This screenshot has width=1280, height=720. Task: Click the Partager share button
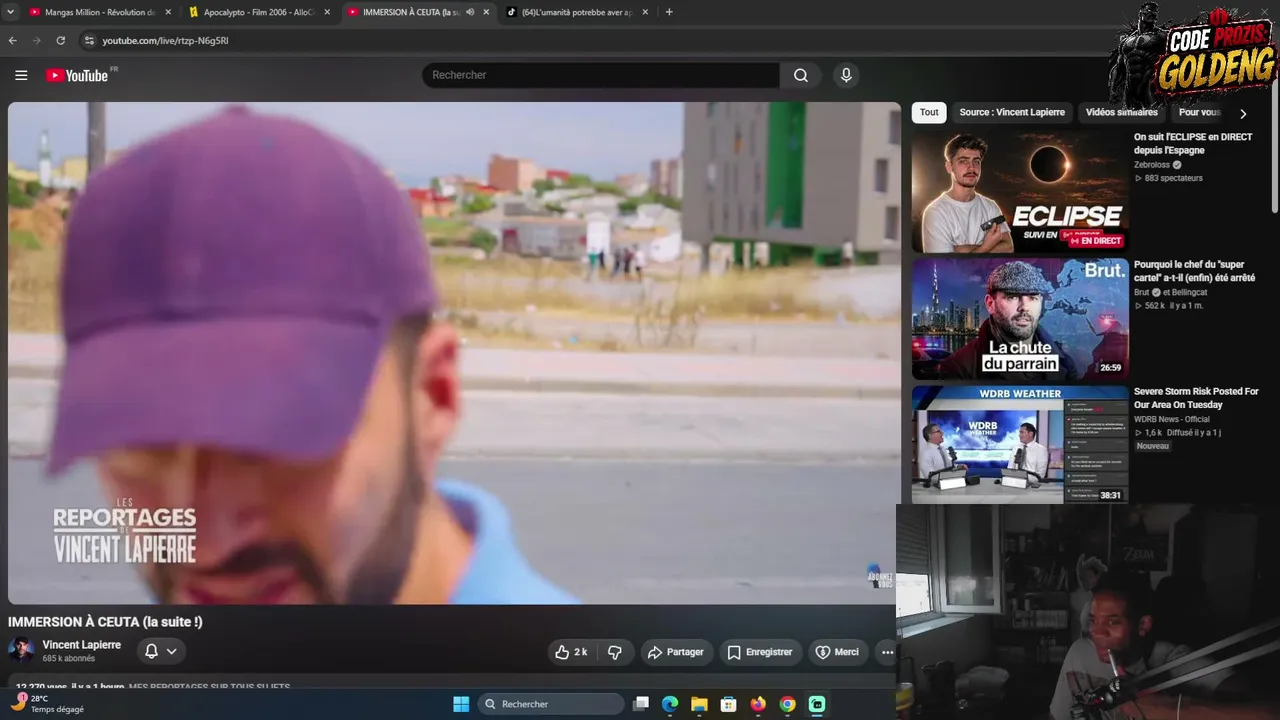click(677, 652)
